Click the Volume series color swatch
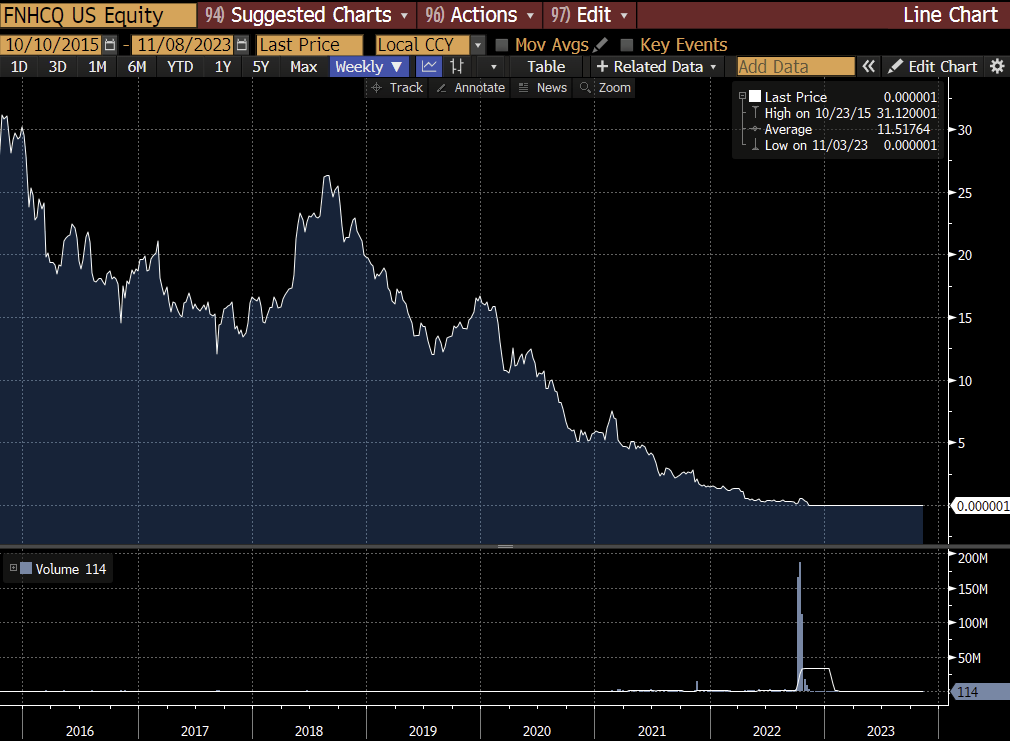Screen dimensions: 1010x741 (x=26, y=568)
